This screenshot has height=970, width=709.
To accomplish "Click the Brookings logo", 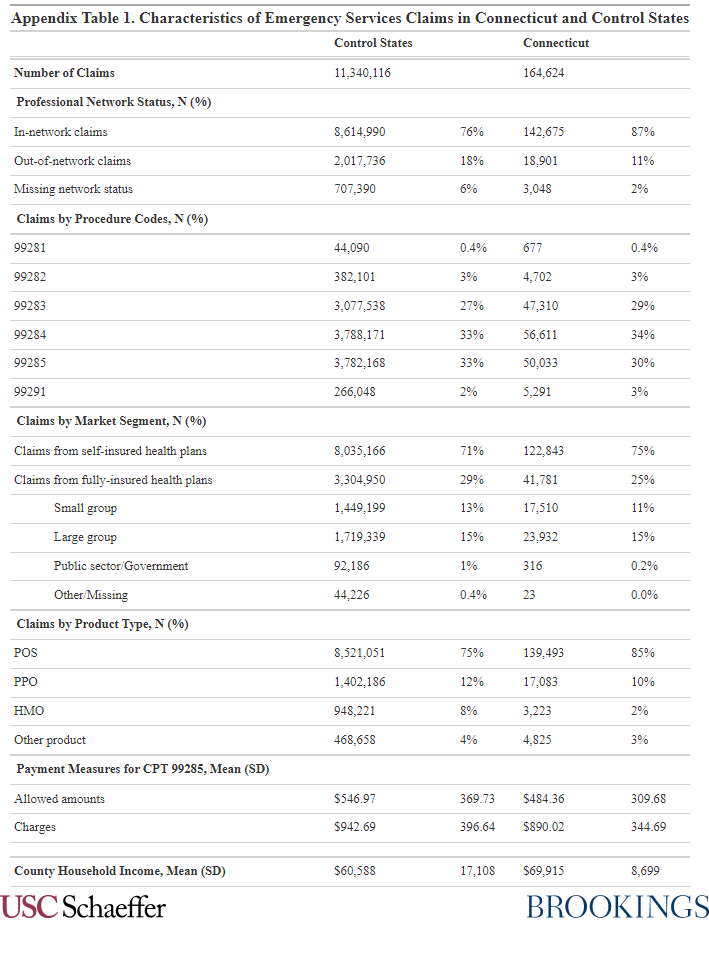I will (617, 907).
